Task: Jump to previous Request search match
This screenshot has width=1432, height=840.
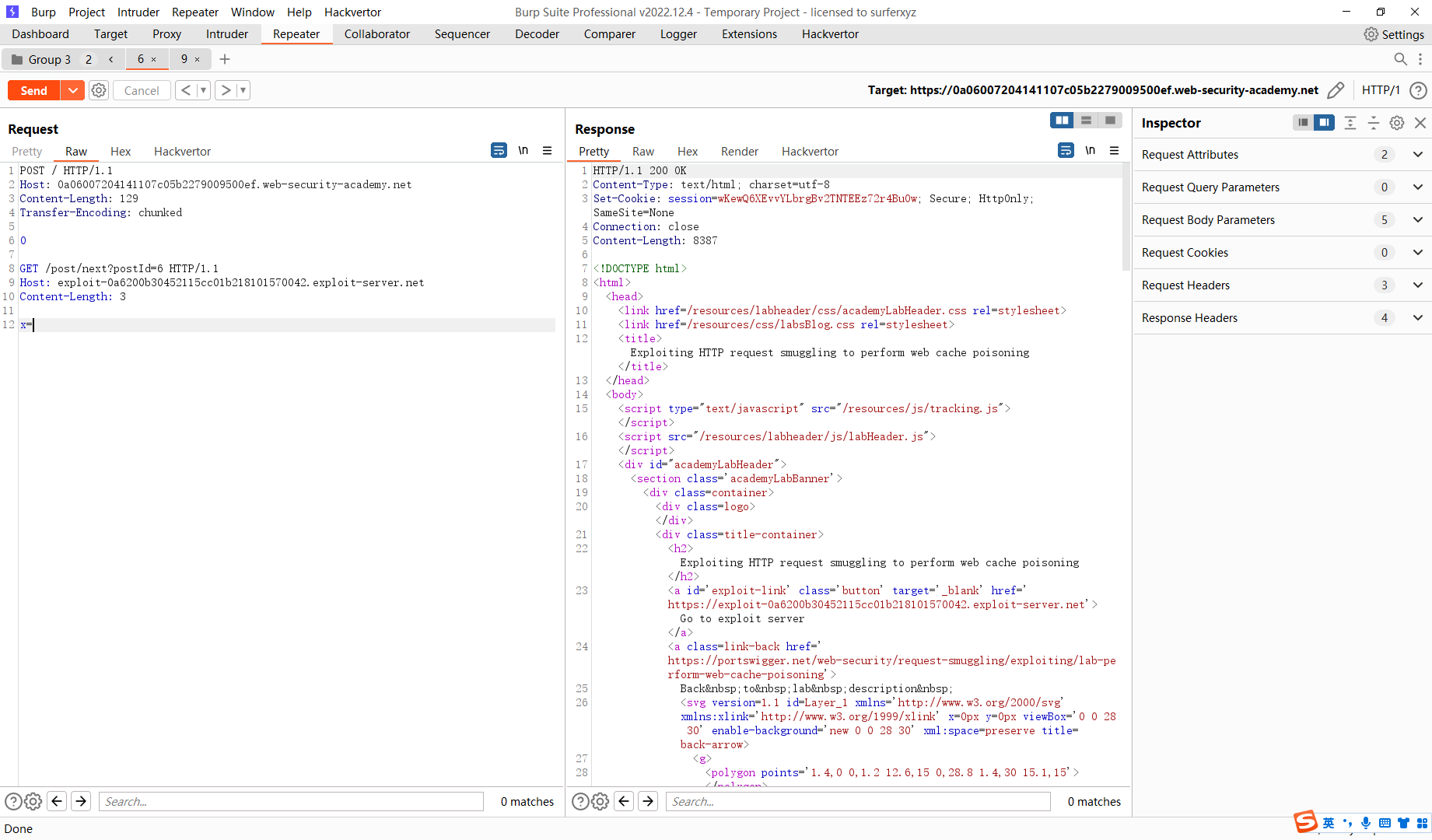Action: pos(57,801)
